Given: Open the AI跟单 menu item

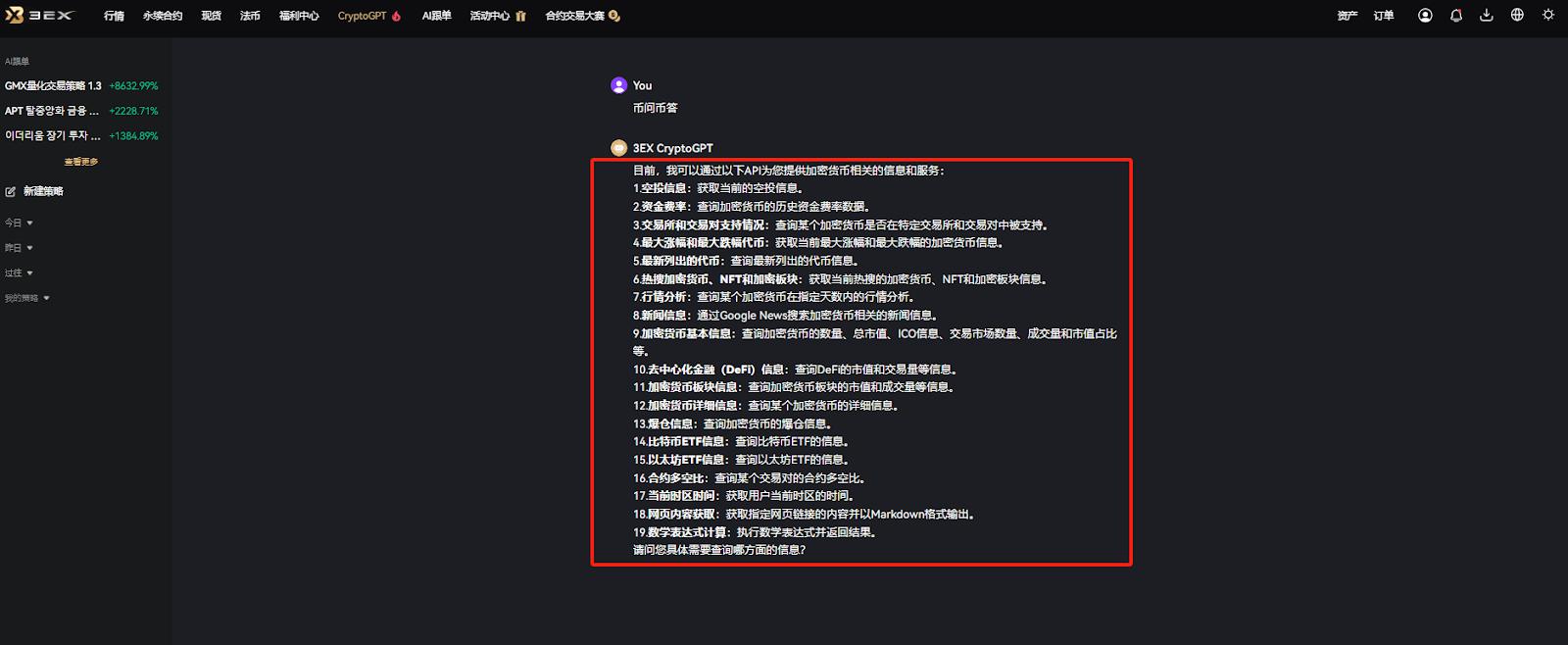Looking at the screenshot, I should point(437,16).
